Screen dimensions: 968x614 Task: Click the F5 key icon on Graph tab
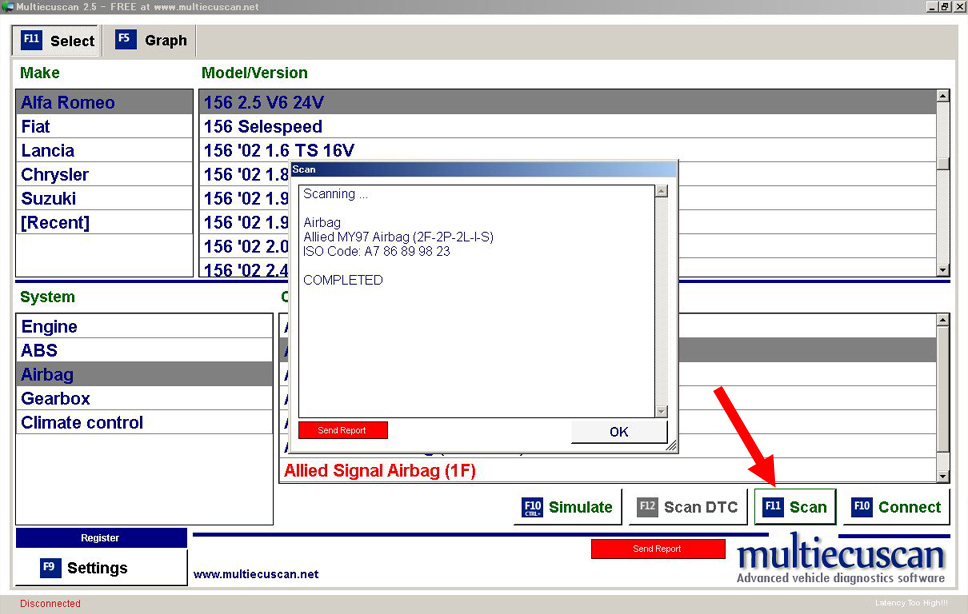pos(125,39)
